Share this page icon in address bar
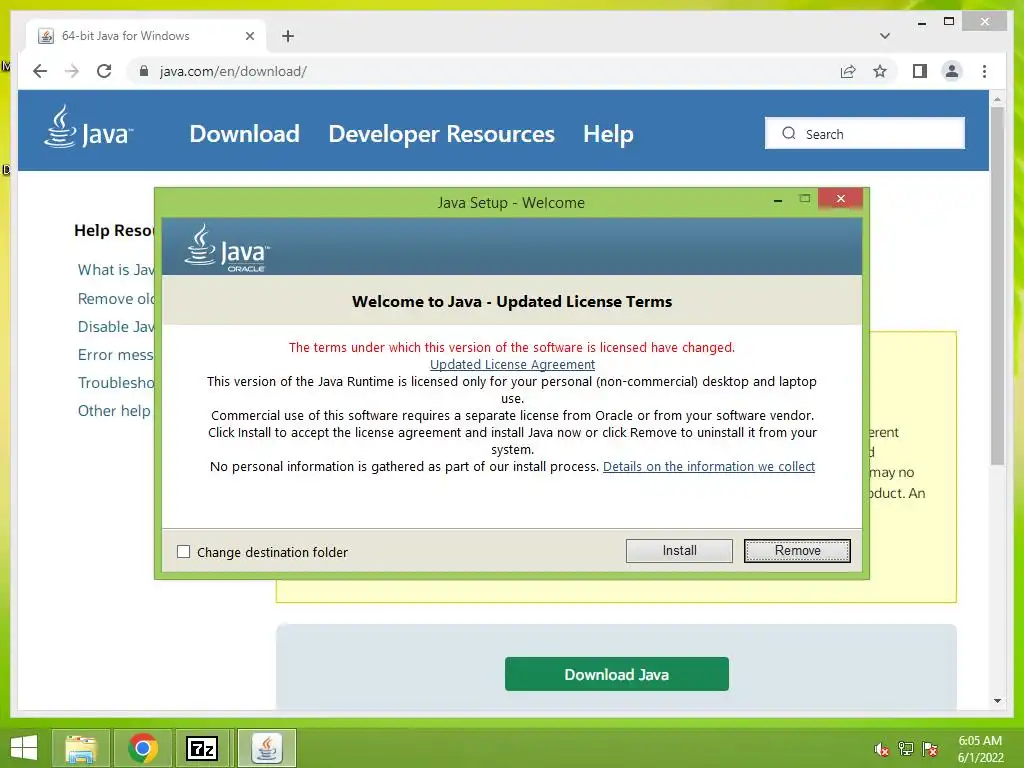The height and width of the screenshot is (768, 1024). point(848,71)
